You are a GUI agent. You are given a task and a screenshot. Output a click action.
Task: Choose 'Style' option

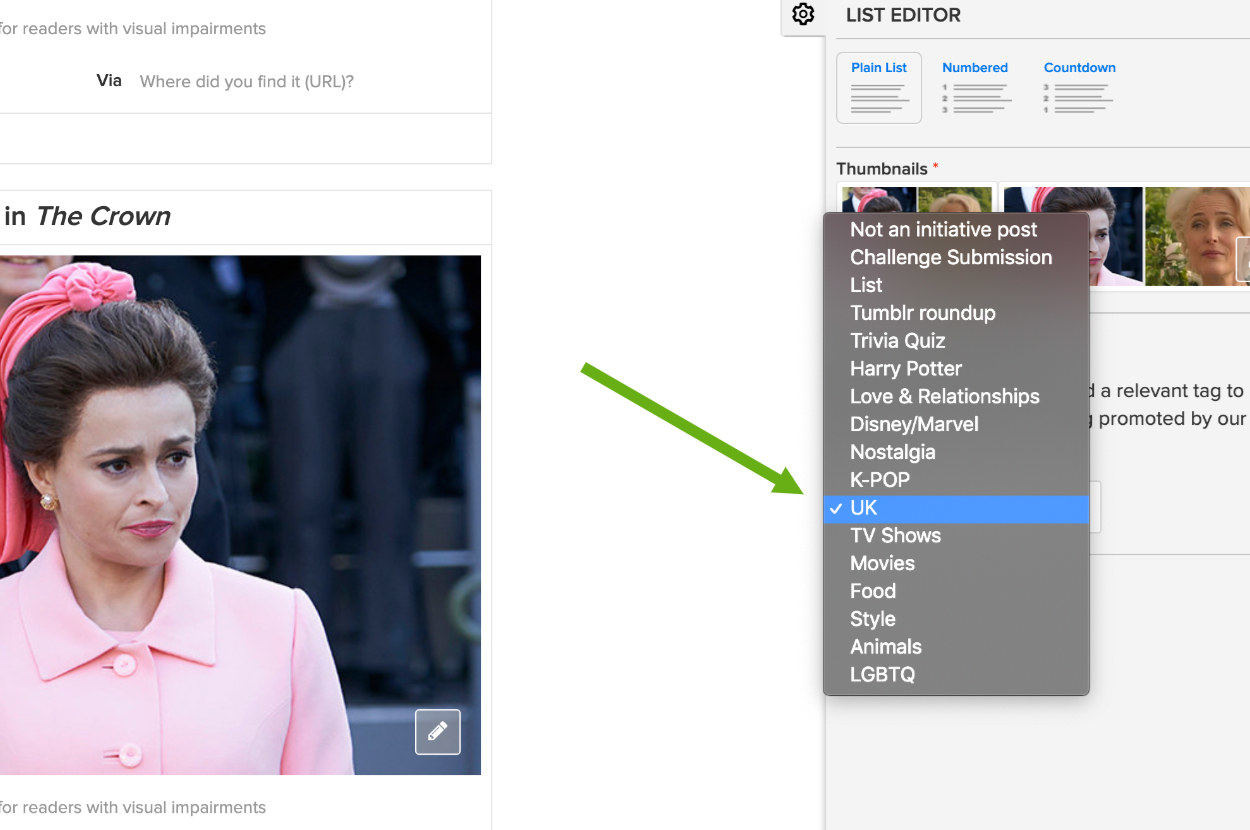tap(956, 619)
